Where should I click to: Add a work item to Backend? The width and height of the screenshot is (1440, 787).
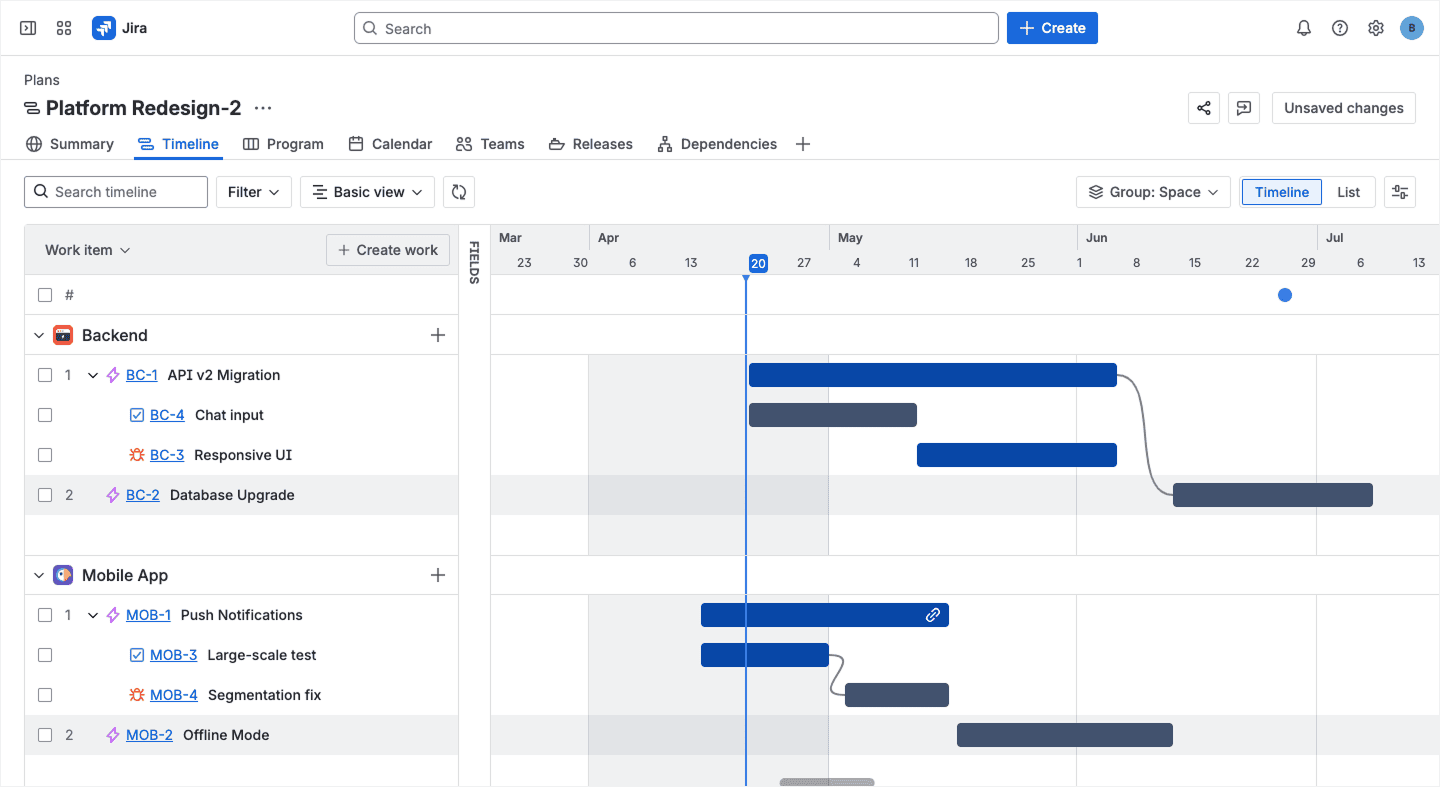point(438,335)
